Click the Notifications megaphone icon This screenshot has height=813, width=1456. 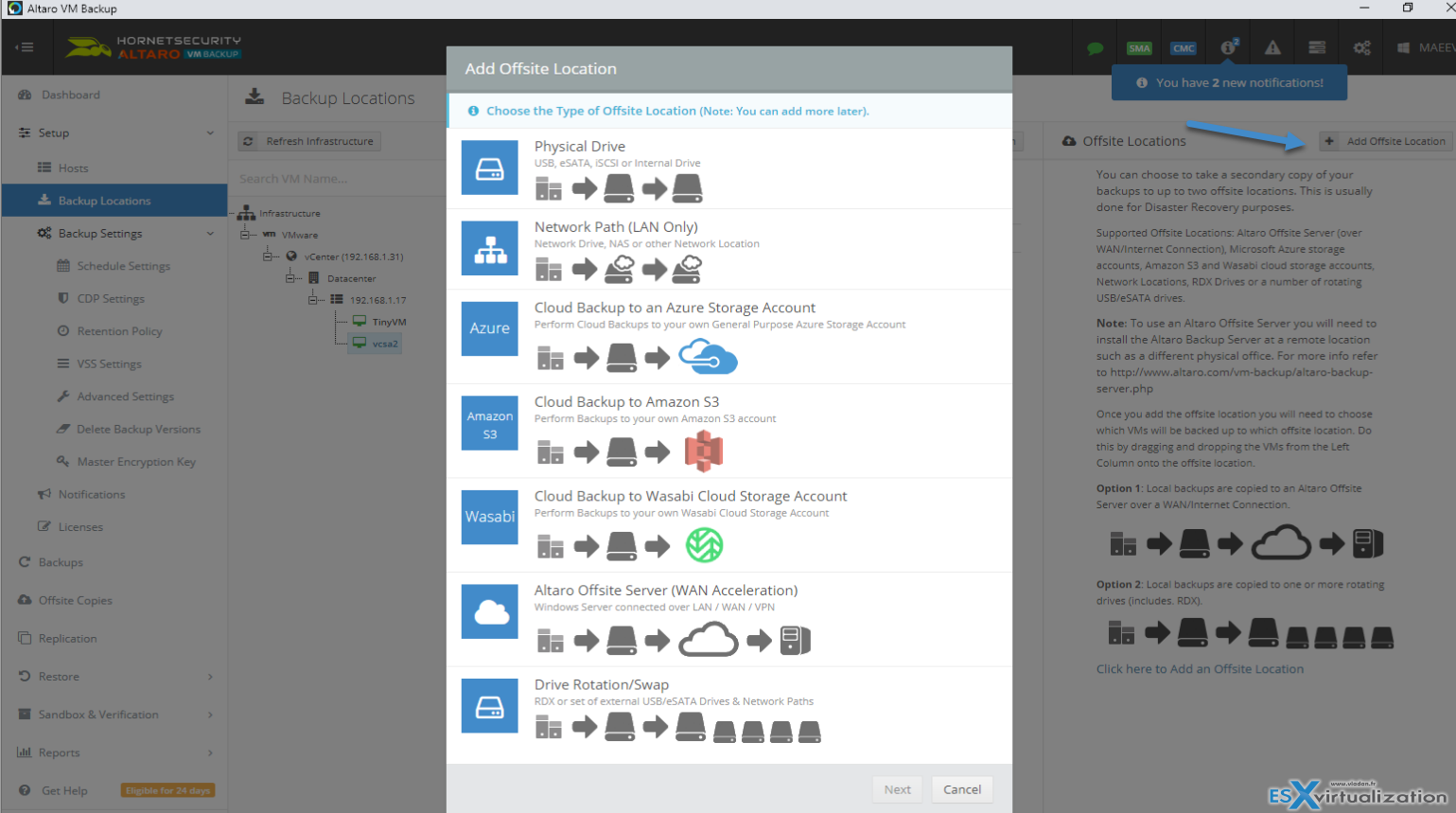(x=44, y=494)
